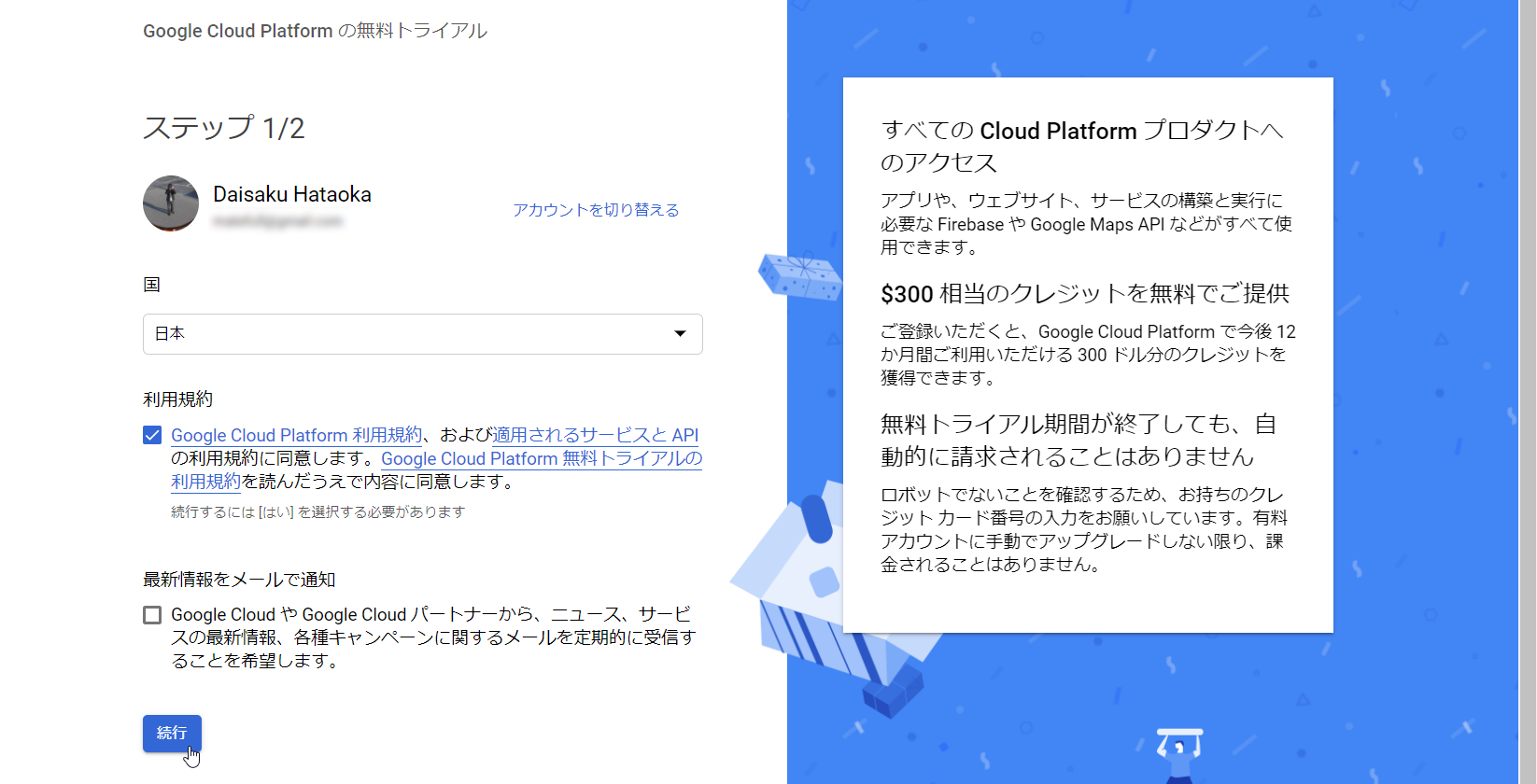Click the 続行するには [はい] を選択する必要があります hint
This screenshot has width=1537, height=784.
point(317,511)
